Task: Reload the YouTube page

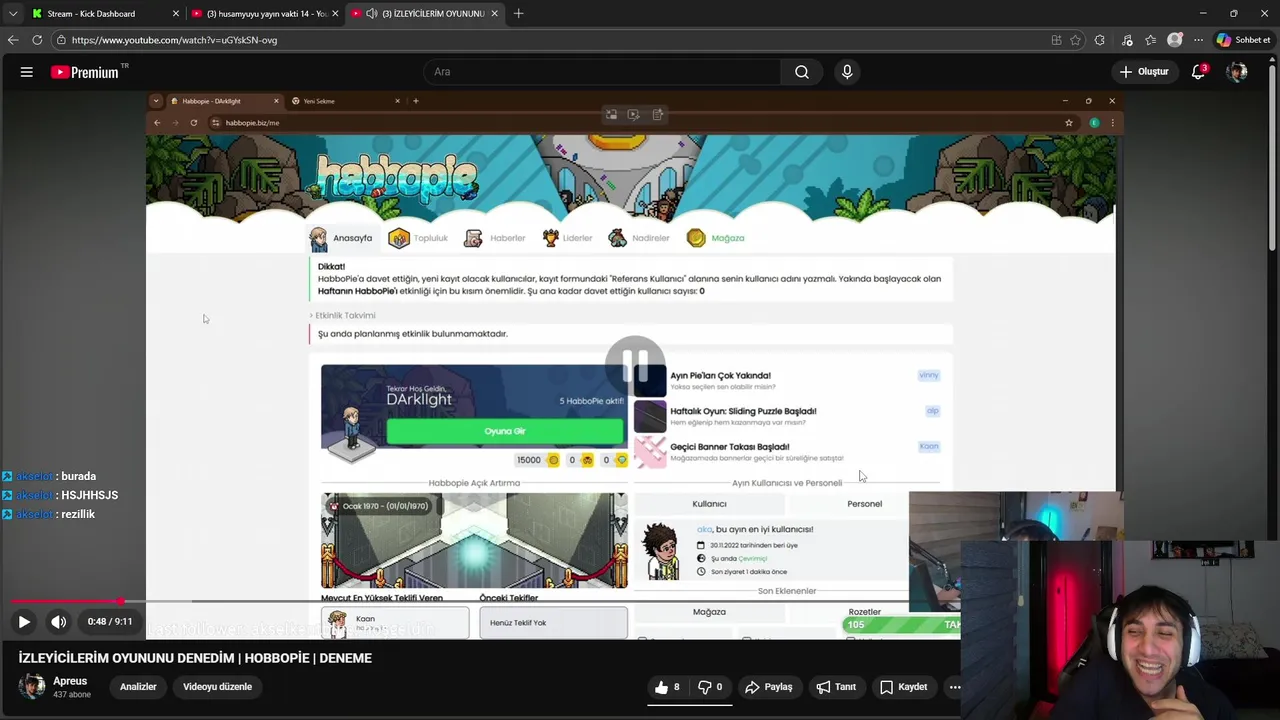Action: pos(37,40)
